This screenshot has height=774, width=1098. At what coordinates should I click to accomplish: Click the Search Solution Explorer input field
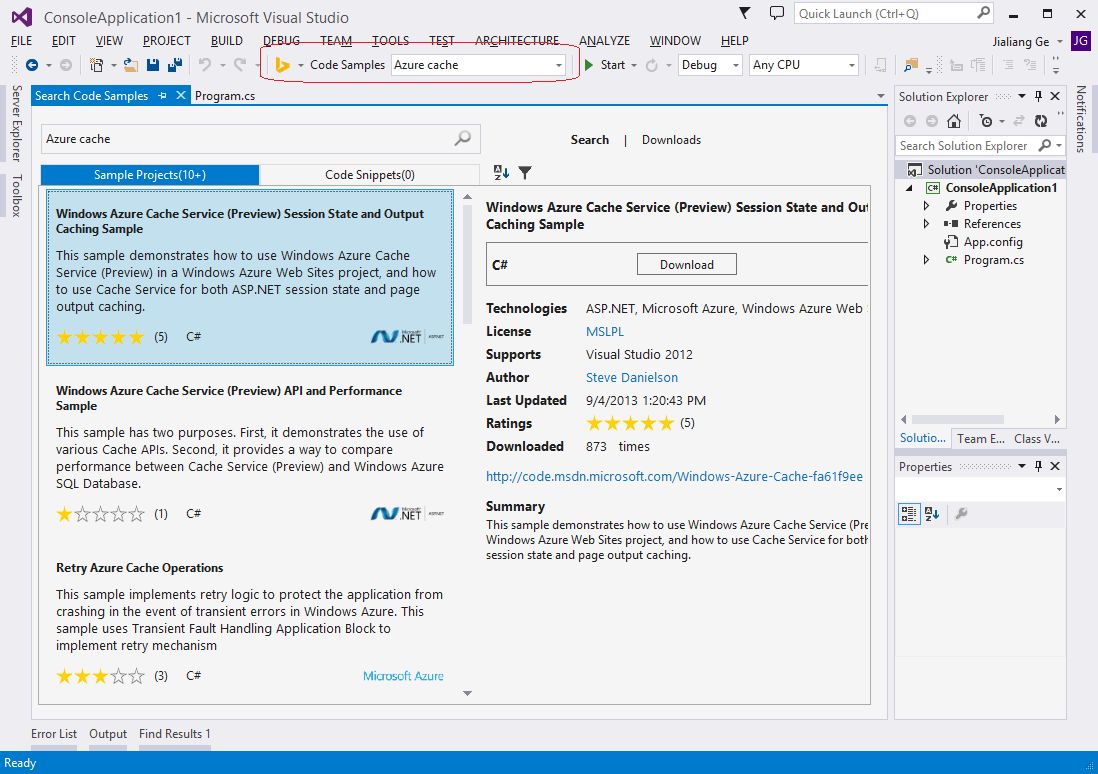965,146
